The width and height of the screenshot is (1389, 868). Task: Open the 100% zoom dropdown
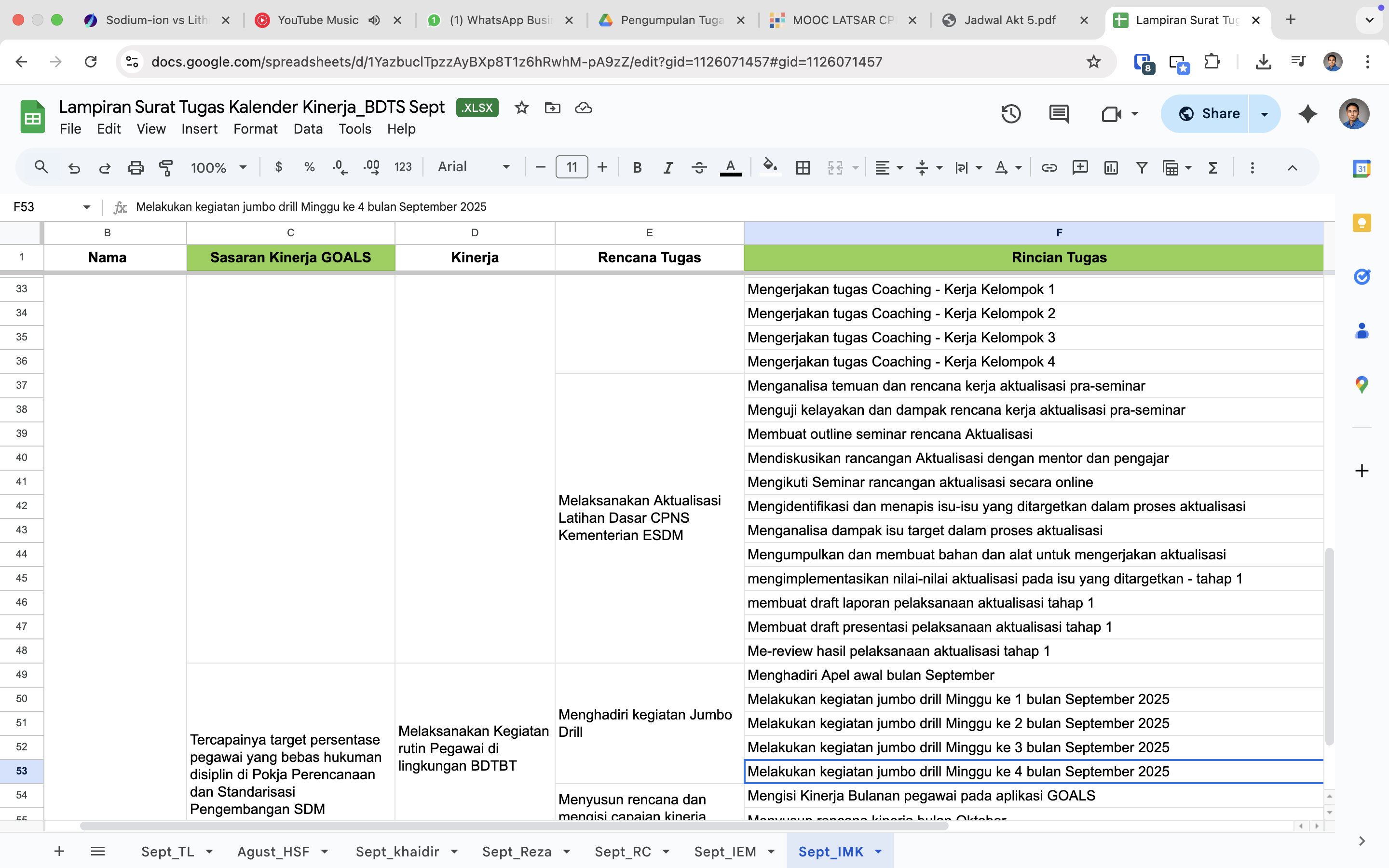(218, 168)
